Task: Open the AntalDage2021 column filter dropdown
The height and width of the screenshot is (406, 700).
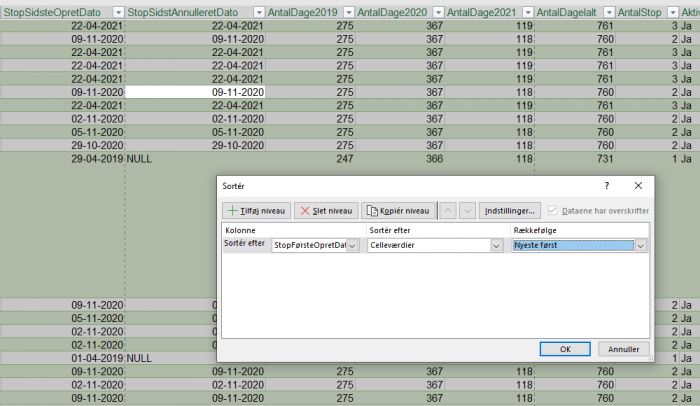Action: click(x=528, y=13)
